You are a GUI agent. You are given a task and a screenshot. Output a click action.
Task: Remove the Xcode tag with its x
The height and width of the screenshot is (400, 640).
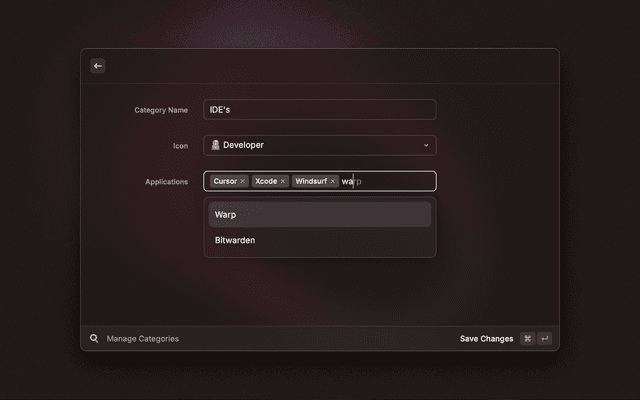(283, 182)
